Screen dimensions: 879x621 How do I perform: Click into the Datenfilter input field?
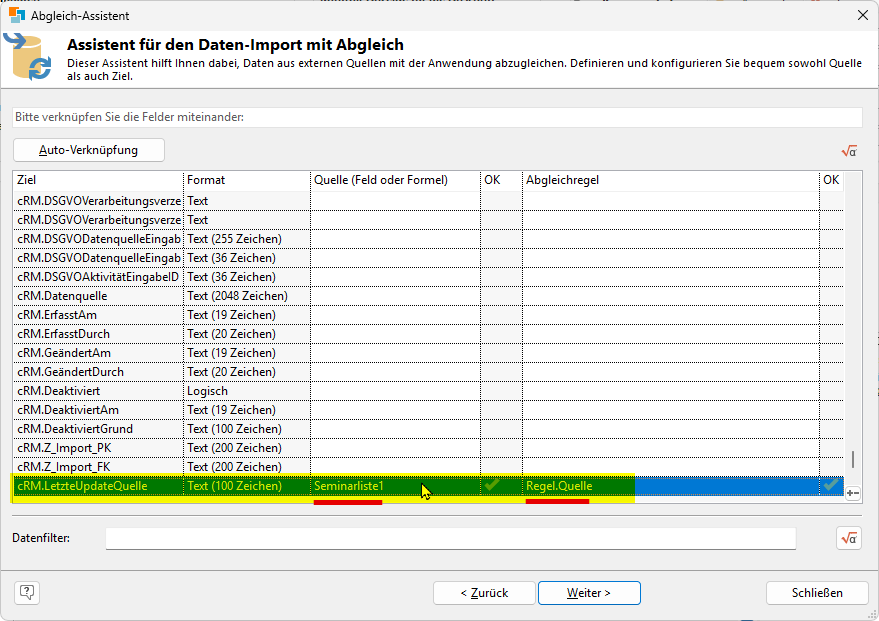[450, 538]
